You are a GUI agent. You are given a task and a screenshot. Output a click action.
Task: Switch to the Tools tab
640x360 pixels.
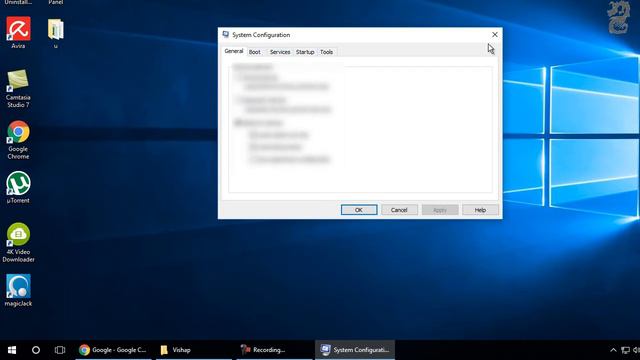[x=327, y=52]
